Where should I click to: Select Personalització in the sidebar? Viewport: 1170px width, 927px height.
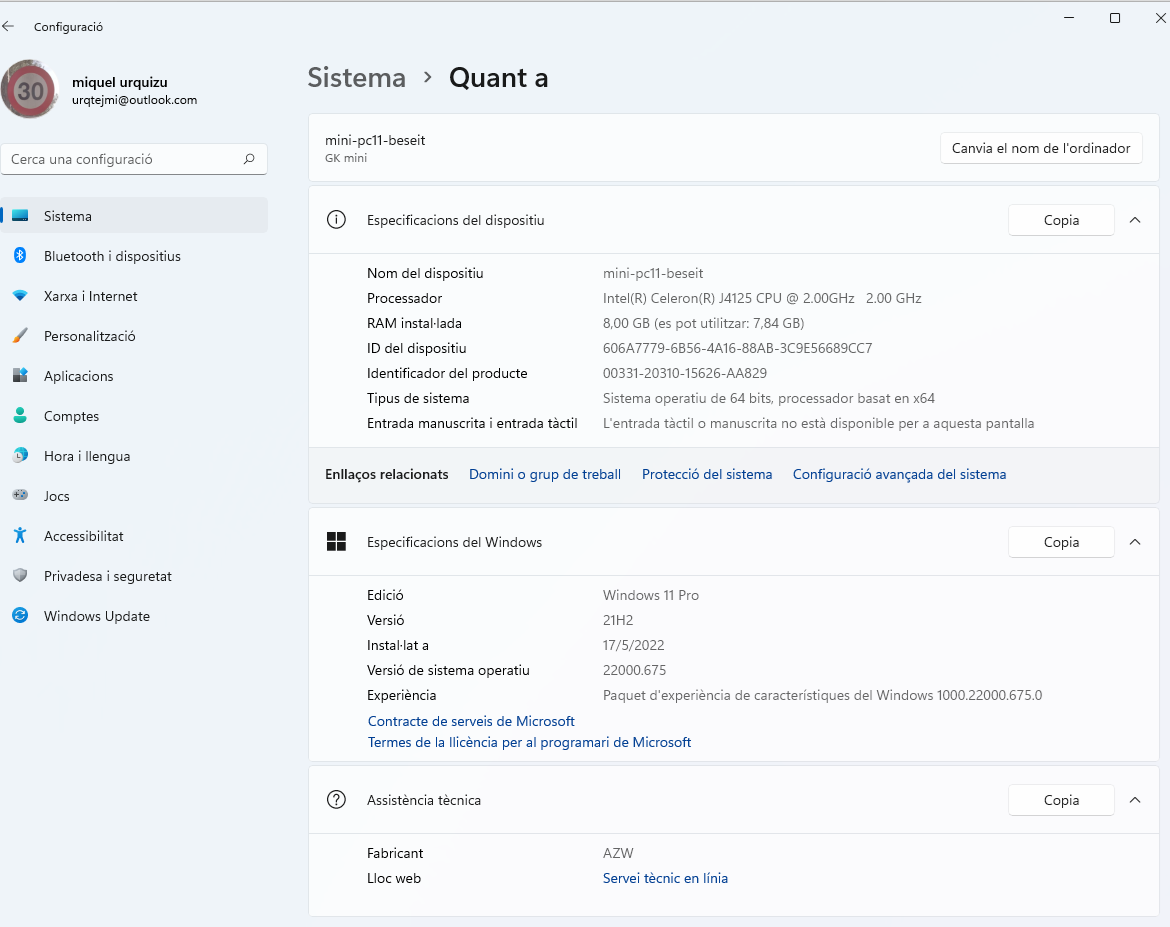pyautogui.click(x=134, y=336)
